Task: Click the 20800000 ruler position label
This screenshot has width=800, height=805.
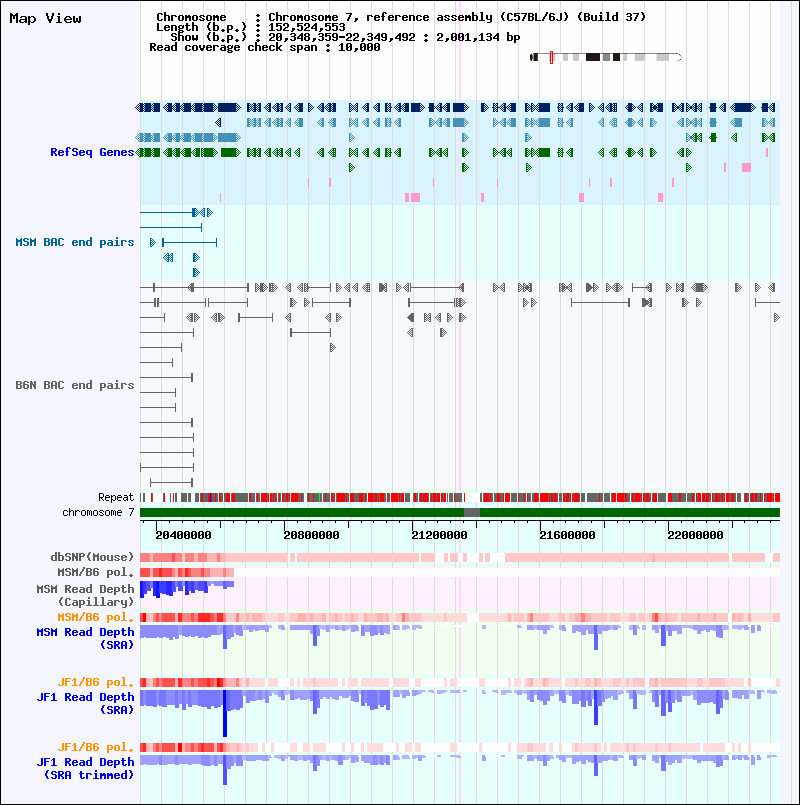Action: click(311, 535)
